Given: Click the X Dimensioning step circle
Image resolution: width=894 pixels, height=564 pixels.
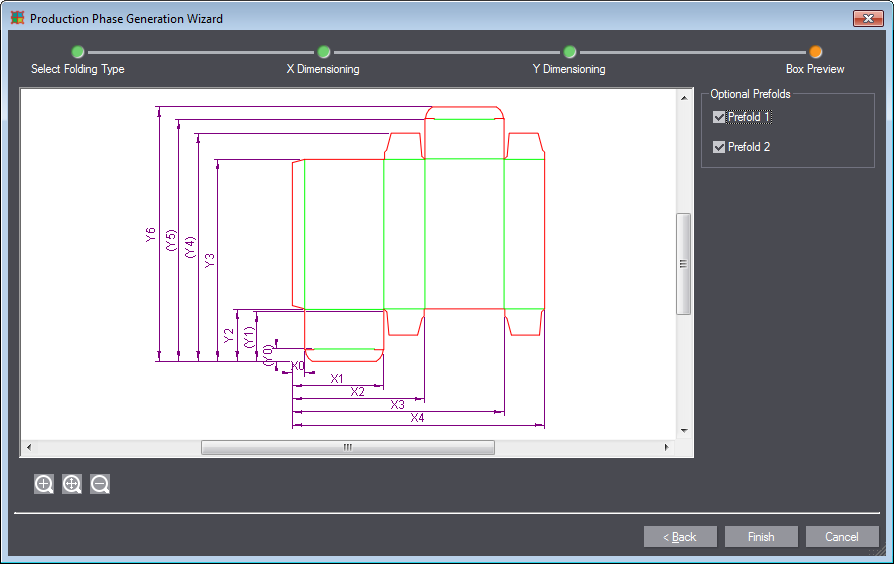Looking at the screenshot, I should (323, 52).
